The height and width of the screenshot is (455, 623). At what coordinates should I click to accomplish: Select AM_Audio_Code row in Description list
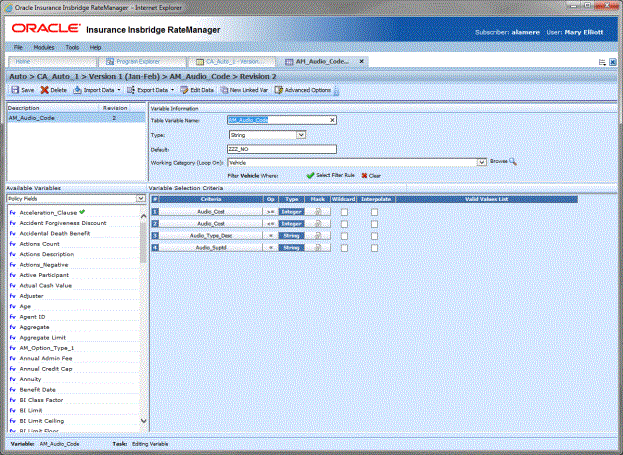pyautogui.click(x=76, y=118)
